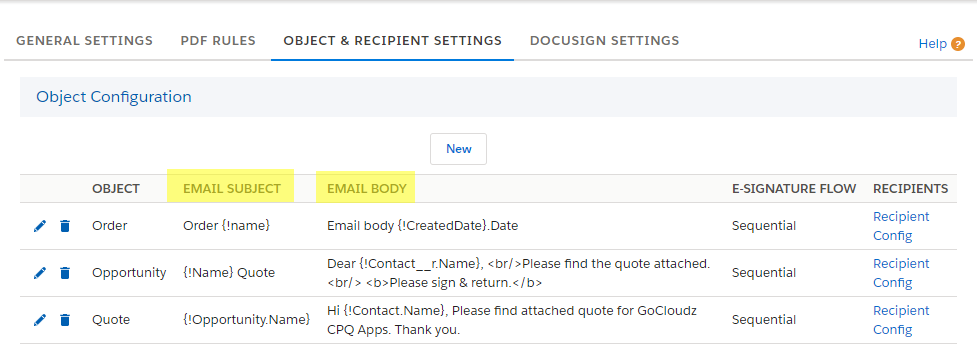The width and height of the screenshot is (977, 360).
Task: Delete the Opportunity row via trash icon
Action: (65, 273)
